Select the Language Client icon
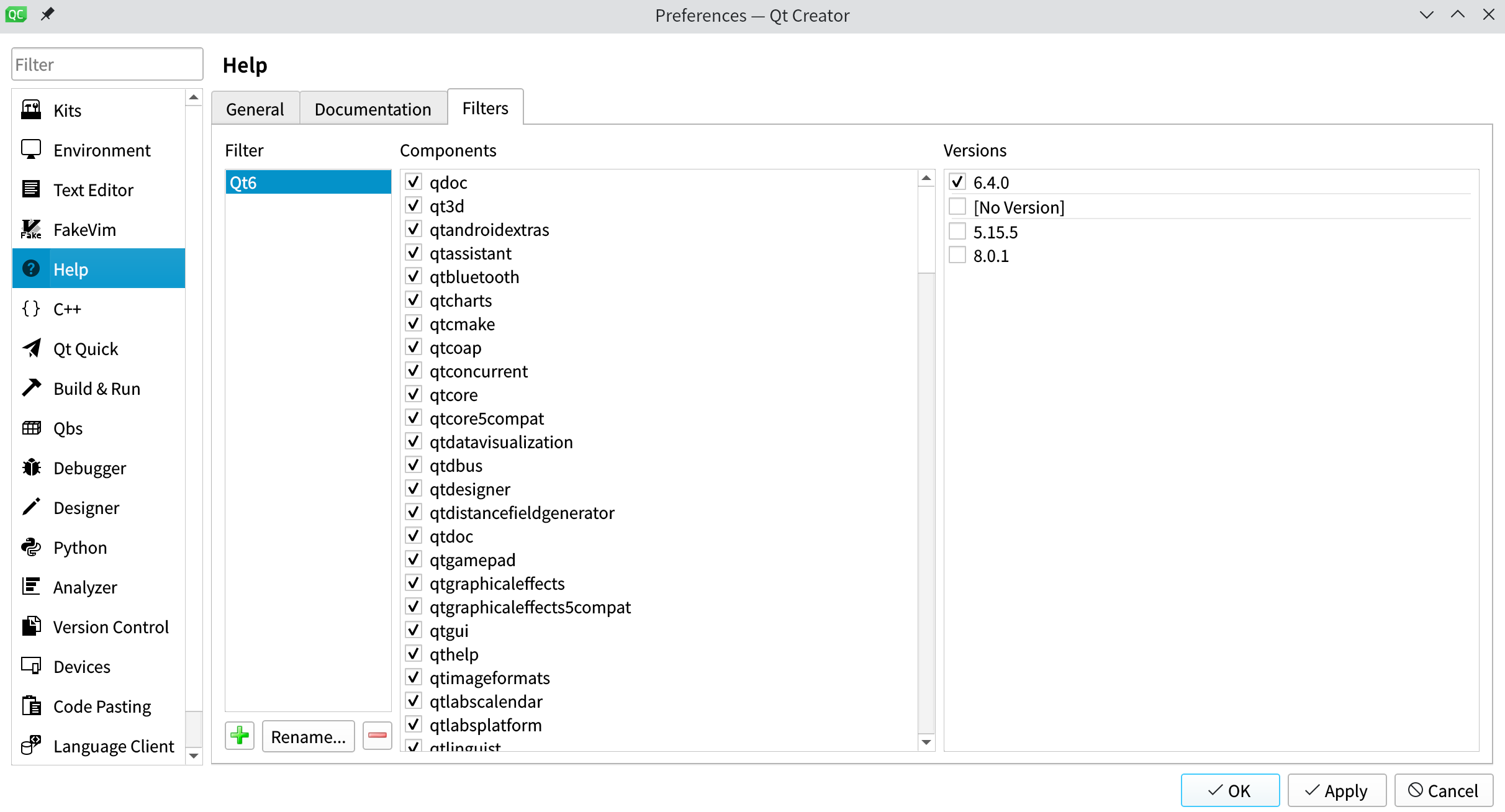The width and height of the screenshot is (1505, 812). point(31,746)
